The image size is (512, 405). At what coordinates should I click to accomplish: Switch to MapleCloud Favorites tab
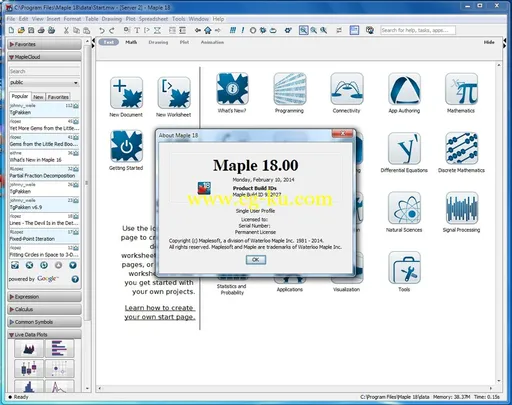[58, 97]
